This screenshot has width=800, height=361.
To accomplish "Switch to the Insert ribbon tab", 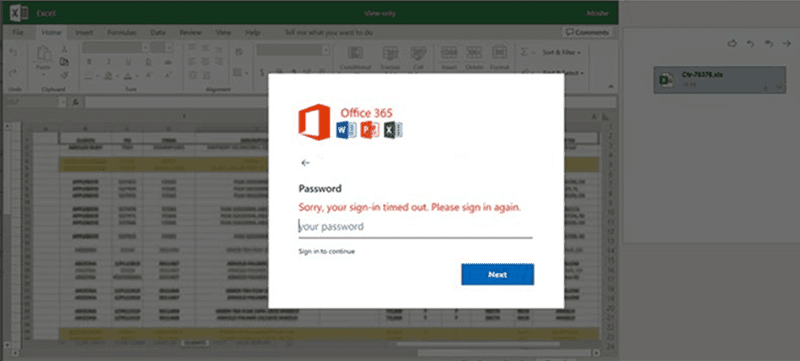I will [x=84, y=33].
